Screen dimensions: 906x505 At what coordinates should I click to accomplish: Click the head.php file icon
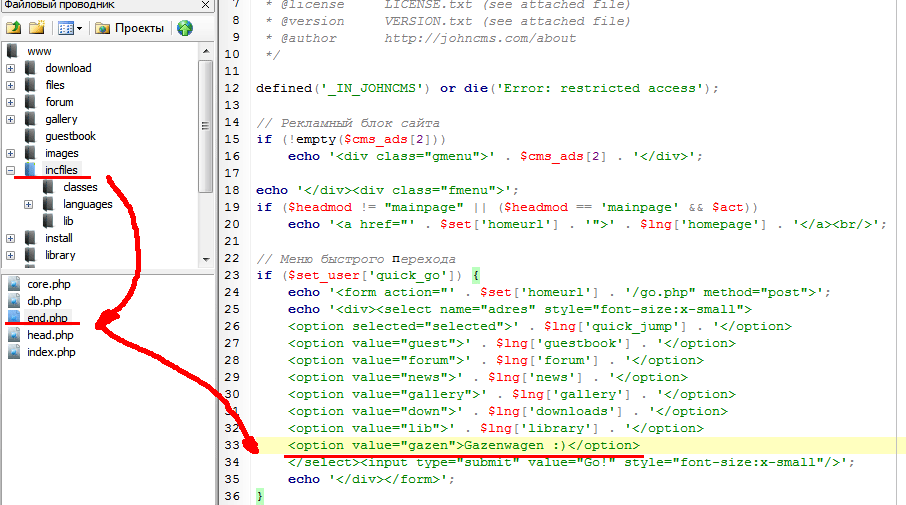point(14,335)
